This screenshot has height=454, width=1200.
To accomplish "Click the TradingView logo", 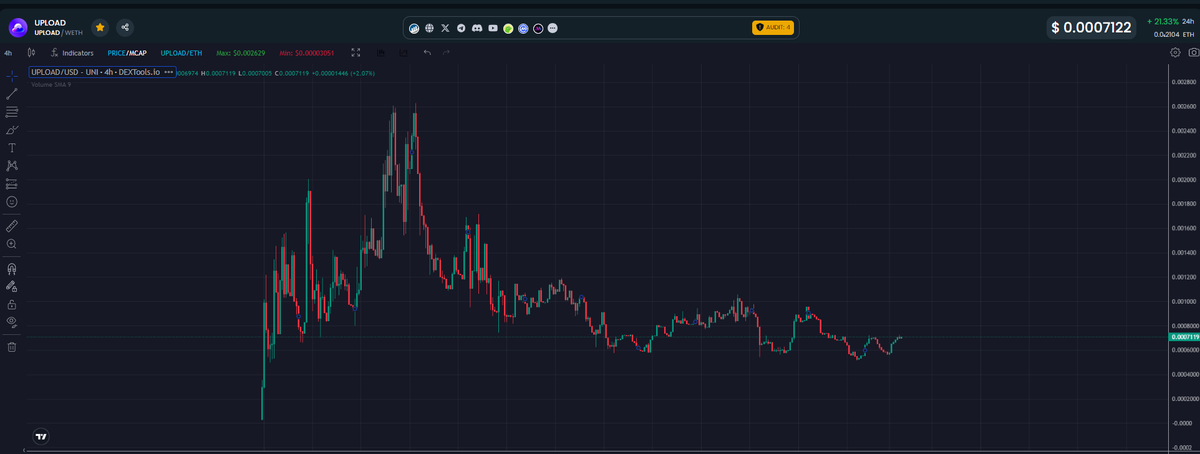I will [x=40, y=437].
